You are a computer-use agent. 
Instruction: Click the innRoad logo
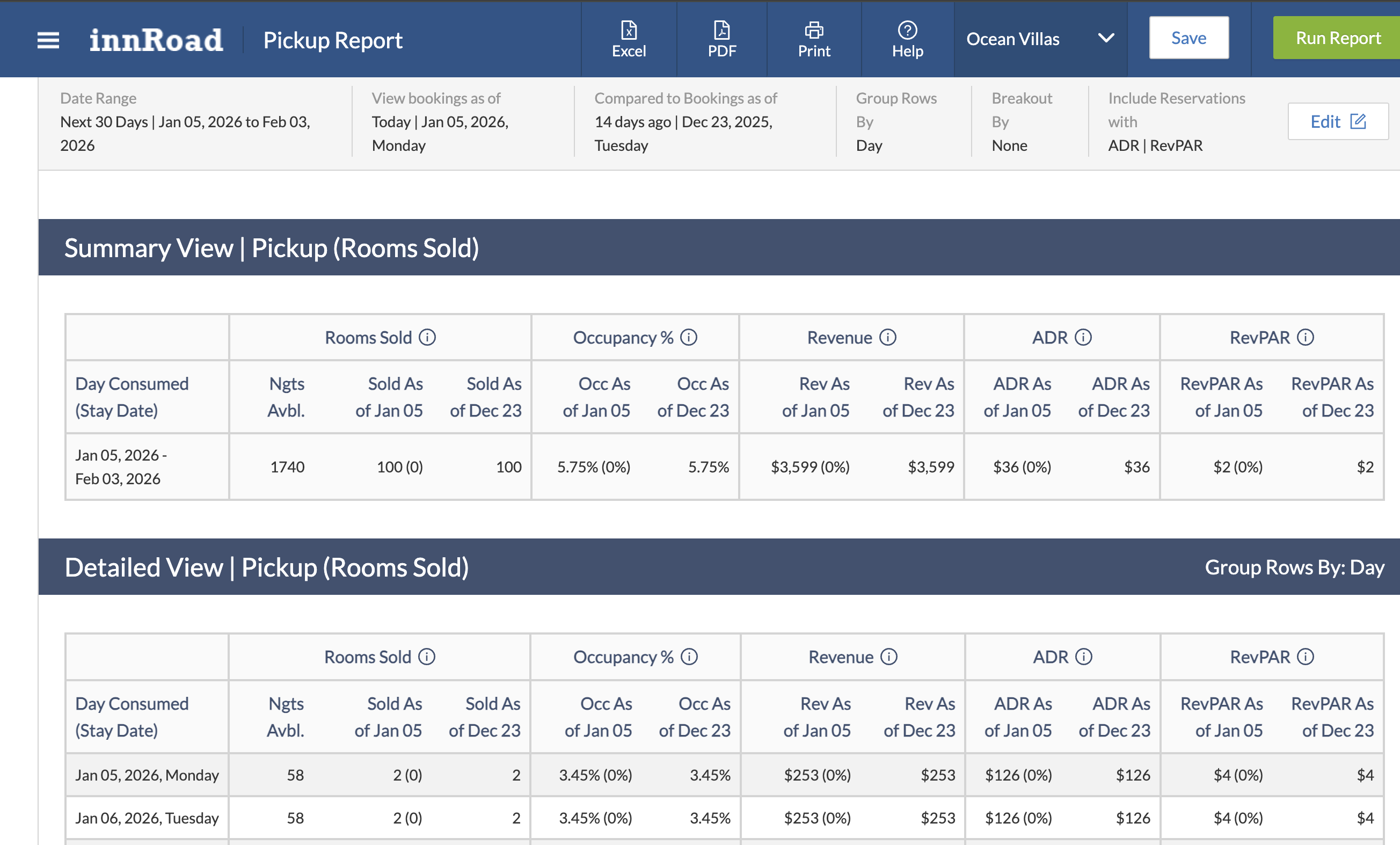coord(156,40)
